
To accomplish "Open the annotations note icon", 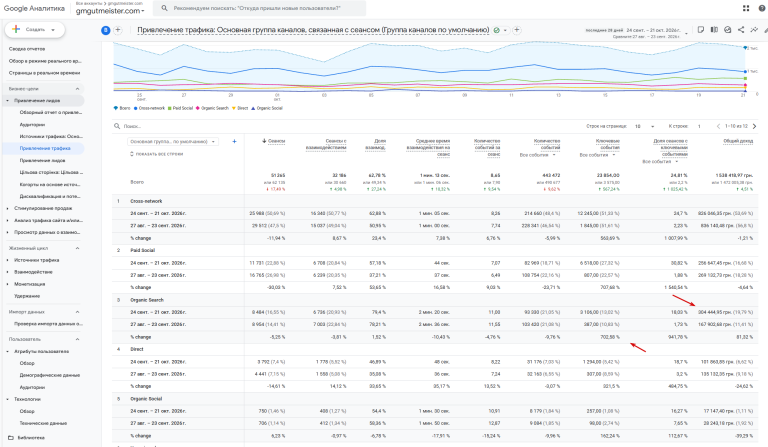I will [x=701, y=30].
